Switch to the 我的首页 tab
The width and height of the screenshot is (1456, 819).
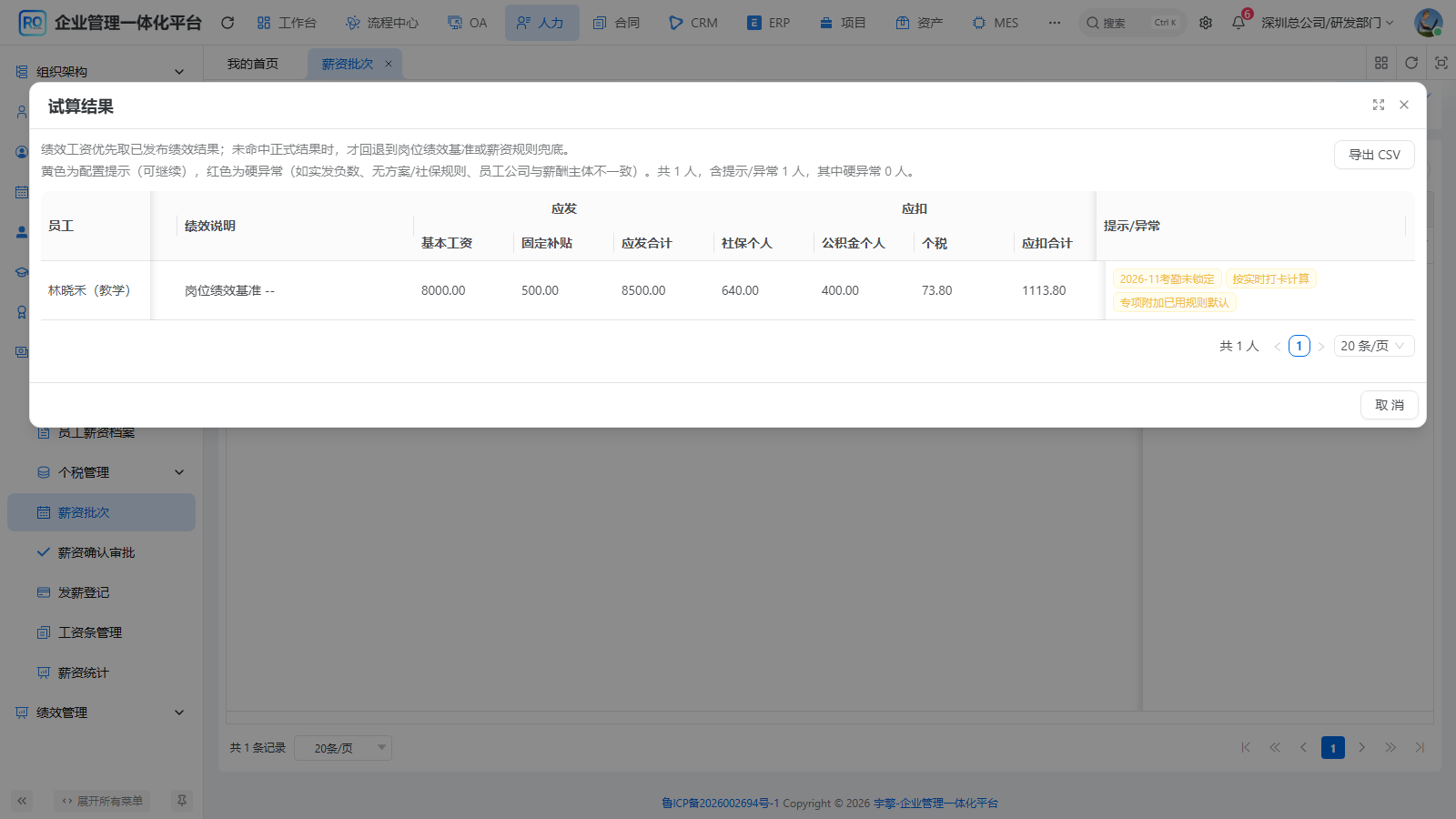pyautogui.click(x=253, y=64)
